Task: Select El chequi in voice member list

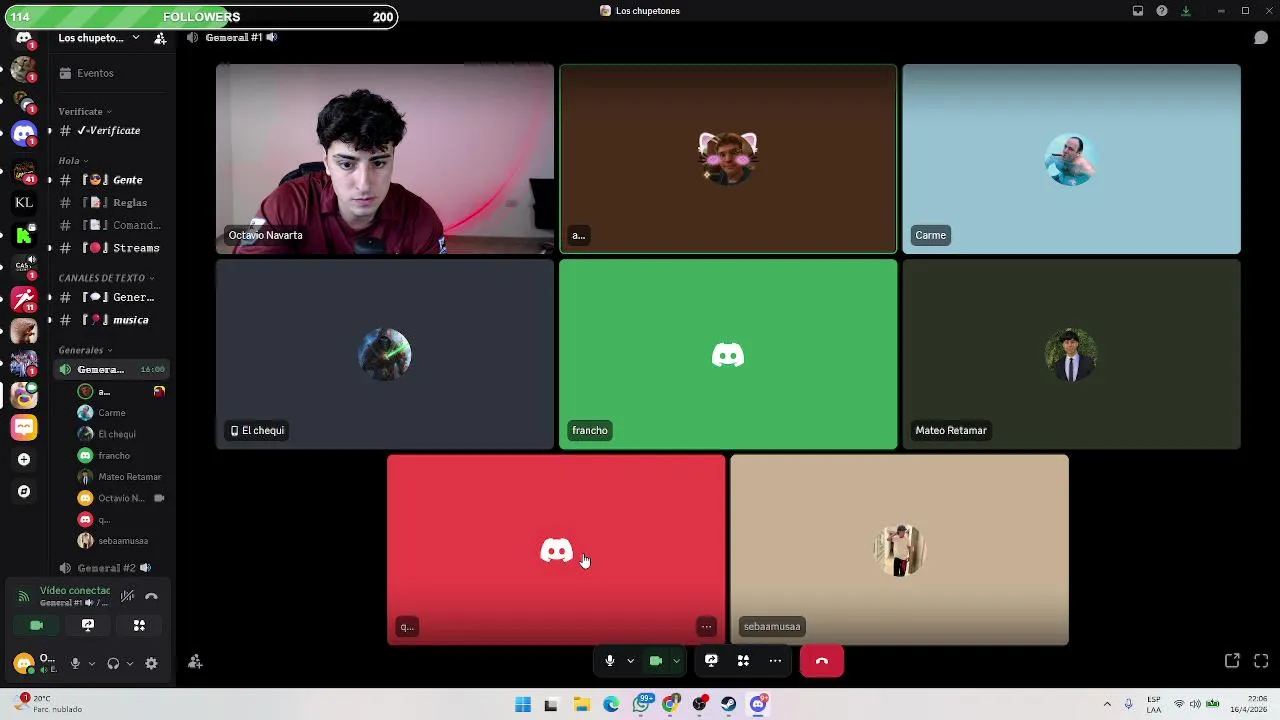Action: [x=120, y=434]
